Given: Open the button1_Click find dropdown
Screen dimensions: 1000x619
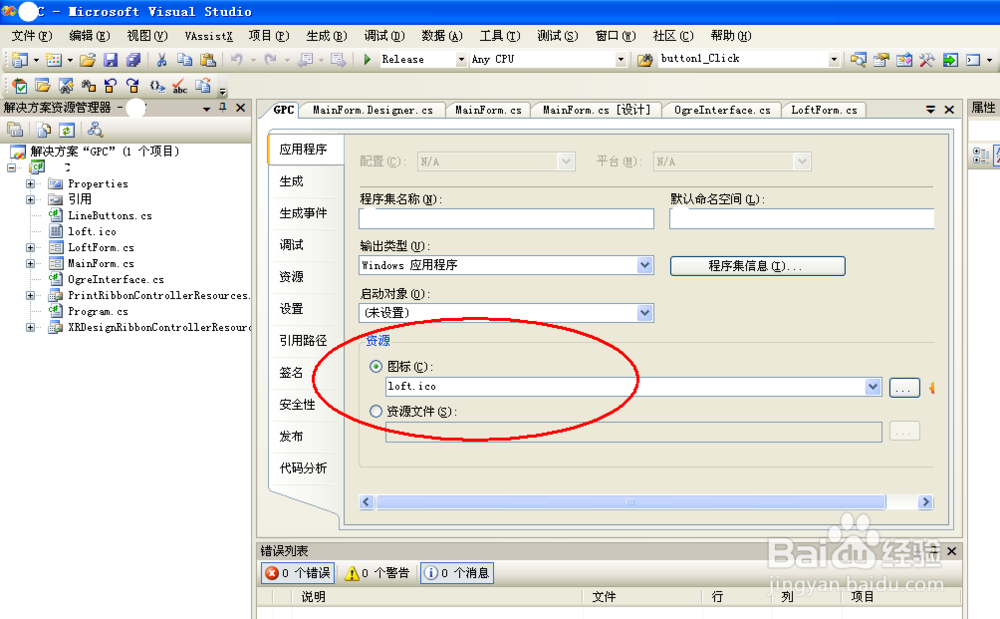Looking at the screenshot, I should (x=834, y=59).
